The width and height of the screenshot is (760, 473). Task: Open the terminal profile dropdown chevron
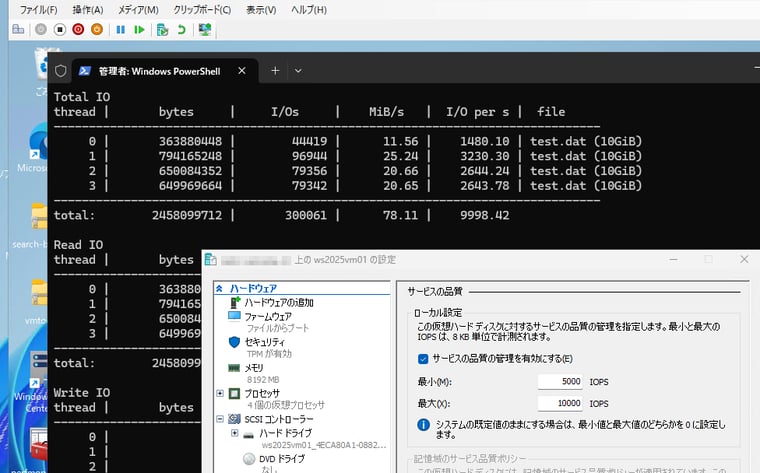click(298, 71)
